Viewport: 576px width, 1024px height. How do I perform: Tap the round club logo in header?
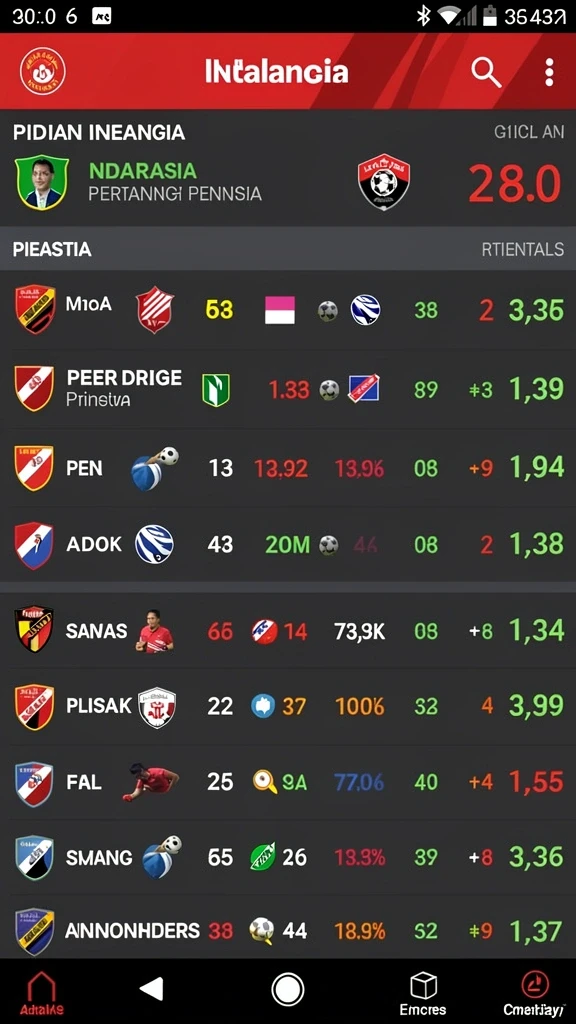42,71
